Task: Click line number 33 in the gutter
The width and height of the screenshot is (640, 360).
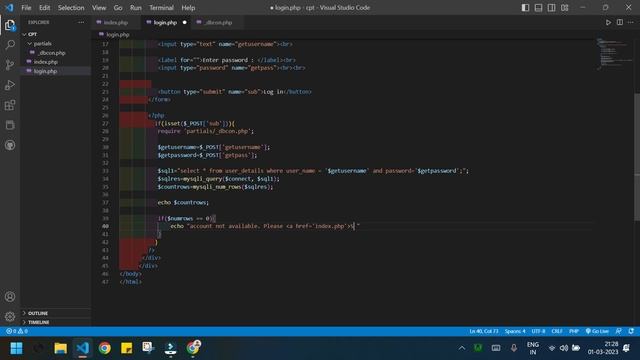Action: click(x=105, y=171)
